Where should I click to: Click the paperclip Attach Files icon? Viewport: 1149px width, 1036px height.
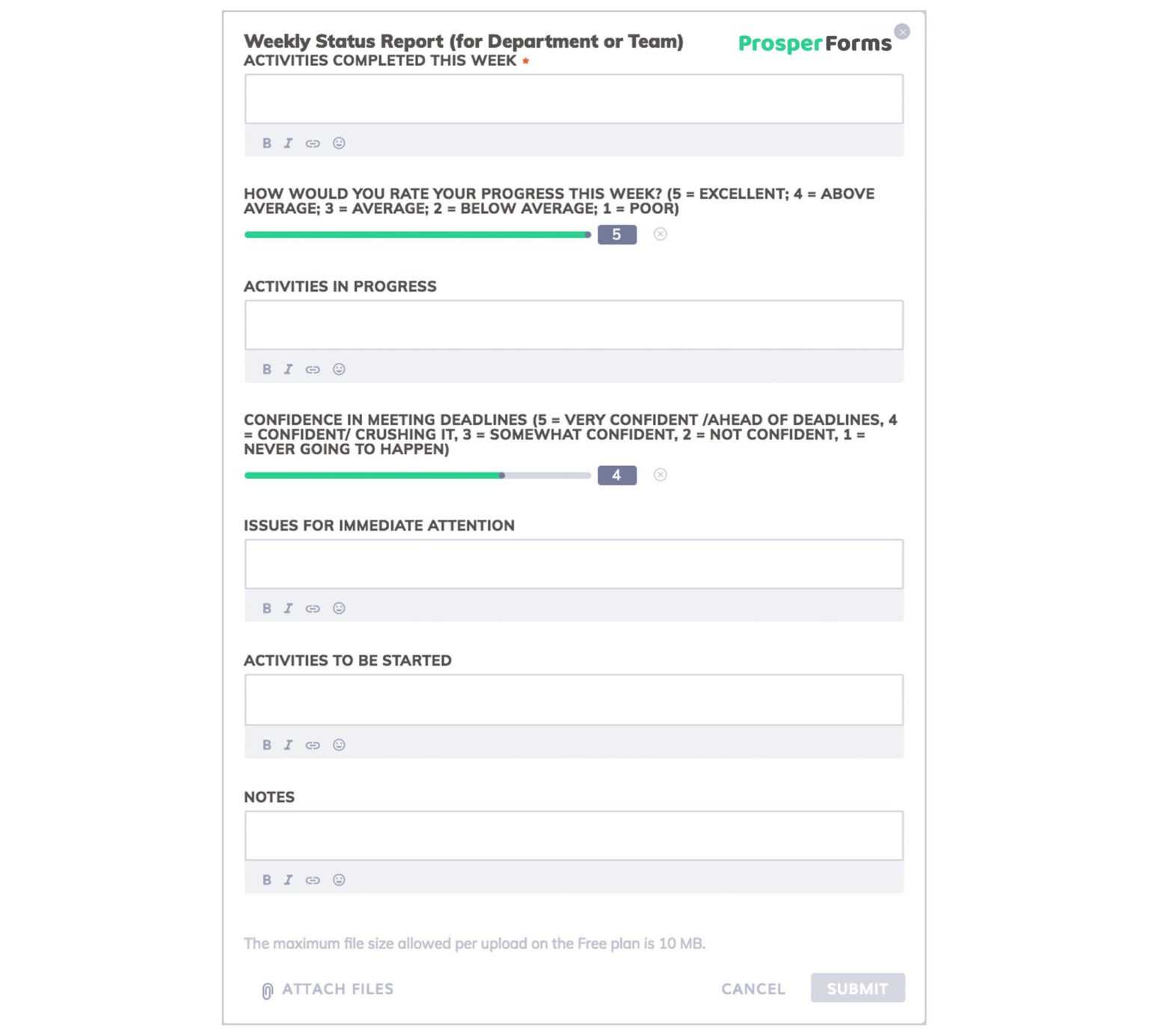coord(266,988)
